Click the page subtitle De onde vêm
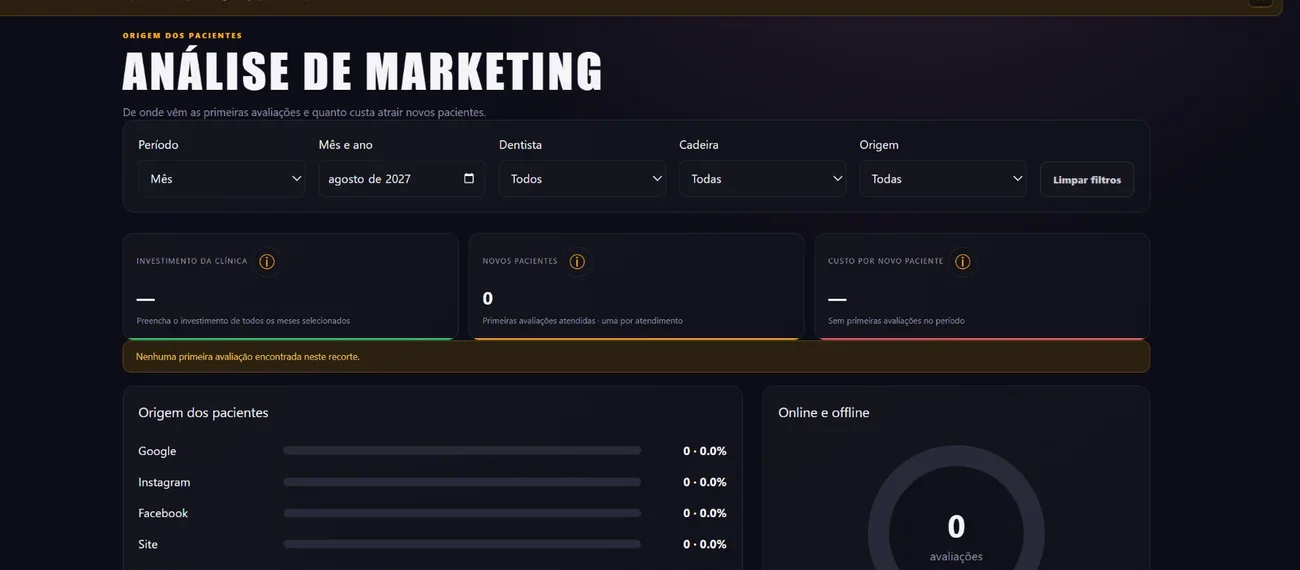This screenshot has height=570, width=1300. coord(304,112)
